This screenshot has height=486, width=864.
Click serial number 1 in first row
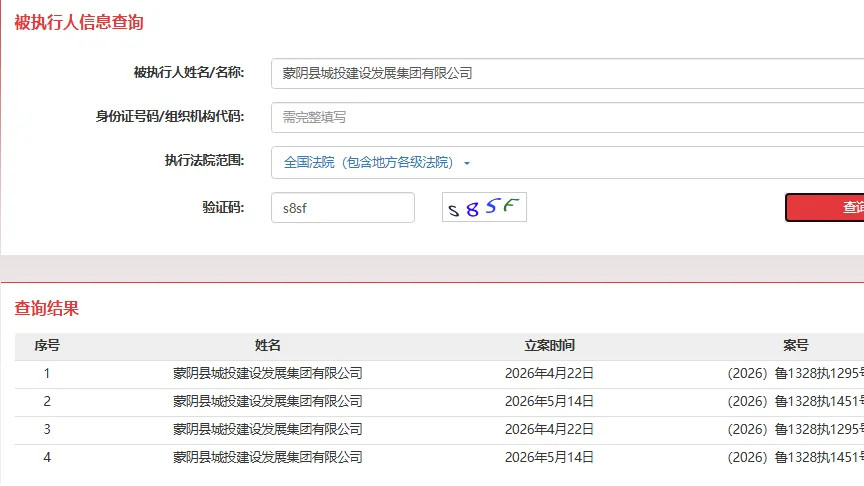click(x=47, y=374)
